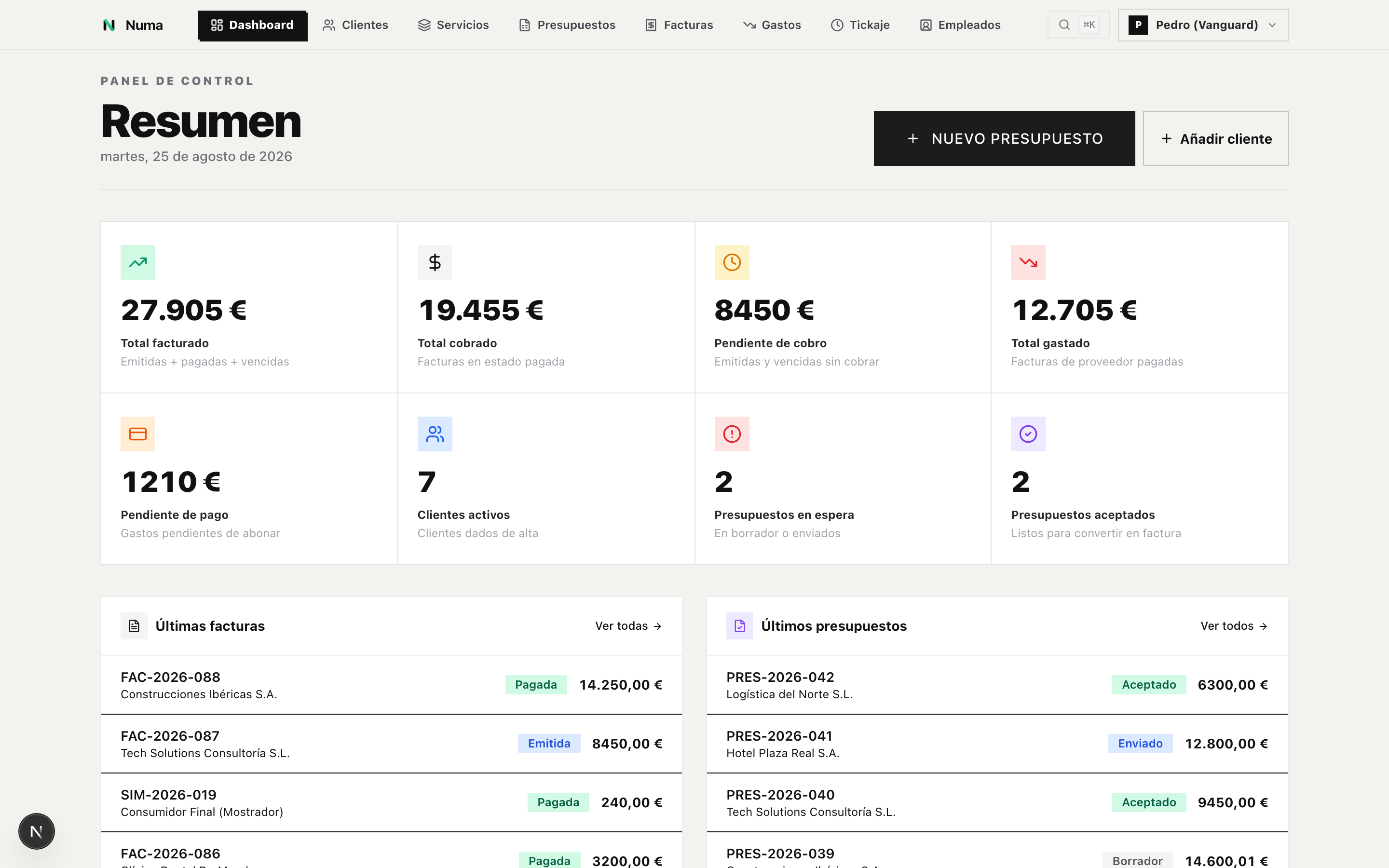Click NUEVO PRESUPUESTO button
The height and width of the screenshot is (868, 1389).
(1004, 138)
